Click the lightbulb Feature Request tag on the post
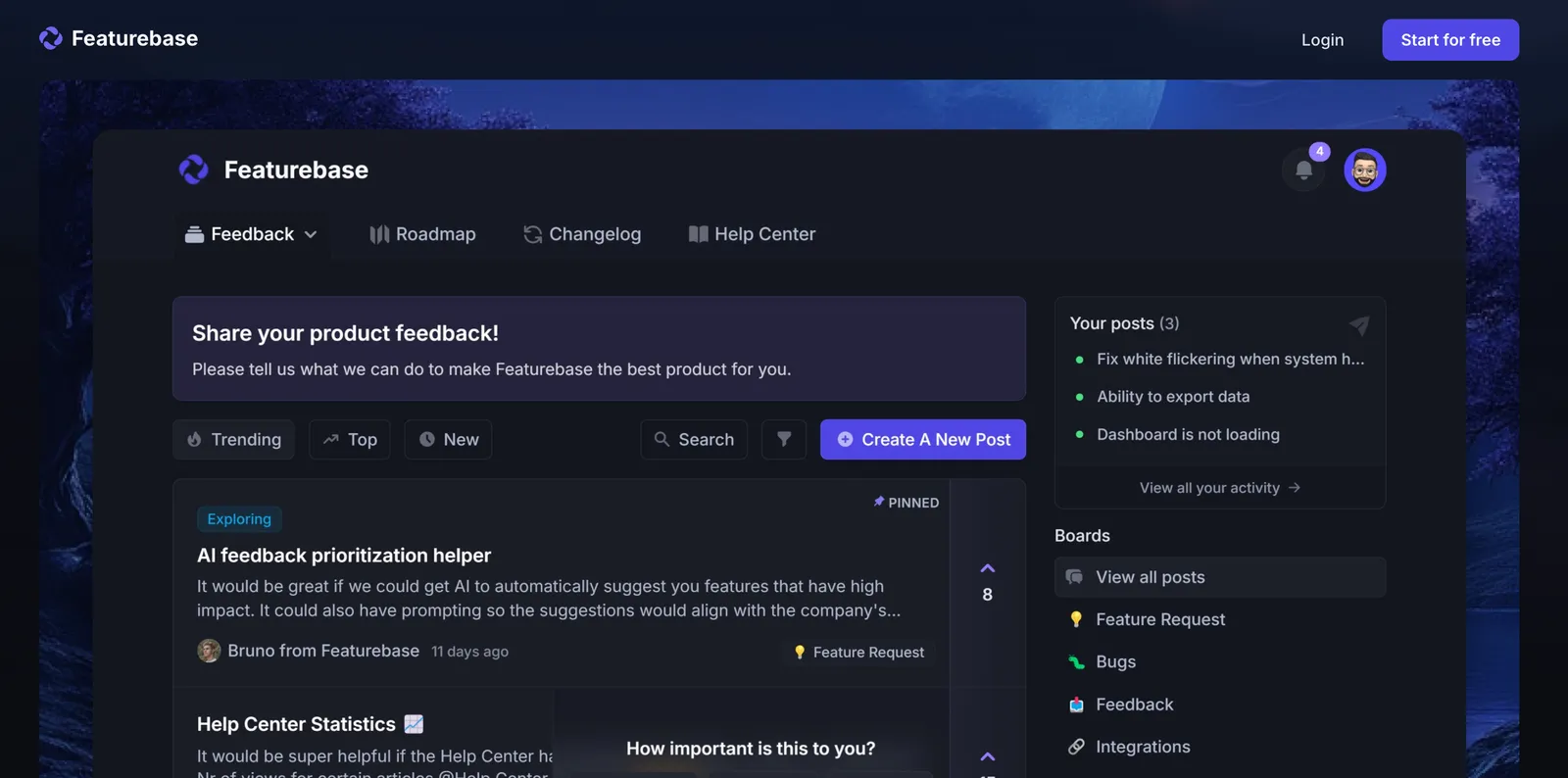The image size is (1568, 778). click(859, 653)
